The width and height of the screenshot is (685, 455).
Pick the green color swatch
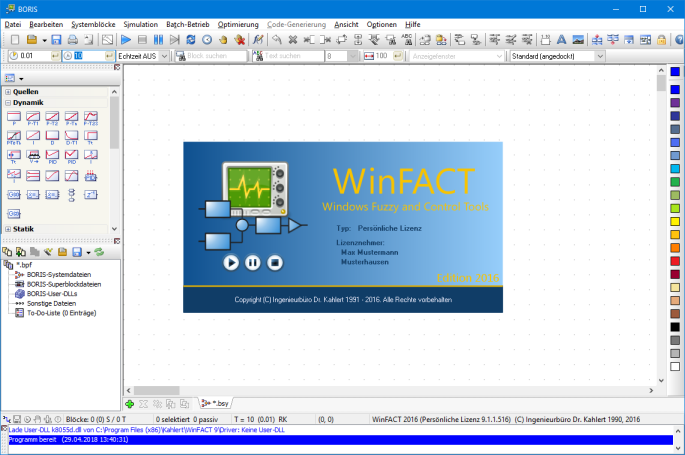coord(675,182)
